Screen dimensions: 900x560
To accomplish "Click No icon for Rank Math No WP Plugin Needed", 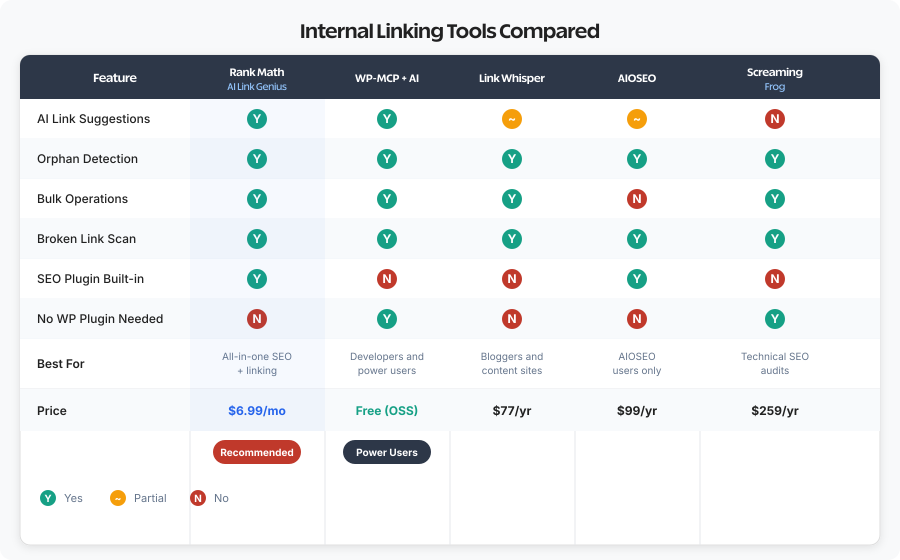I will 257,319.
